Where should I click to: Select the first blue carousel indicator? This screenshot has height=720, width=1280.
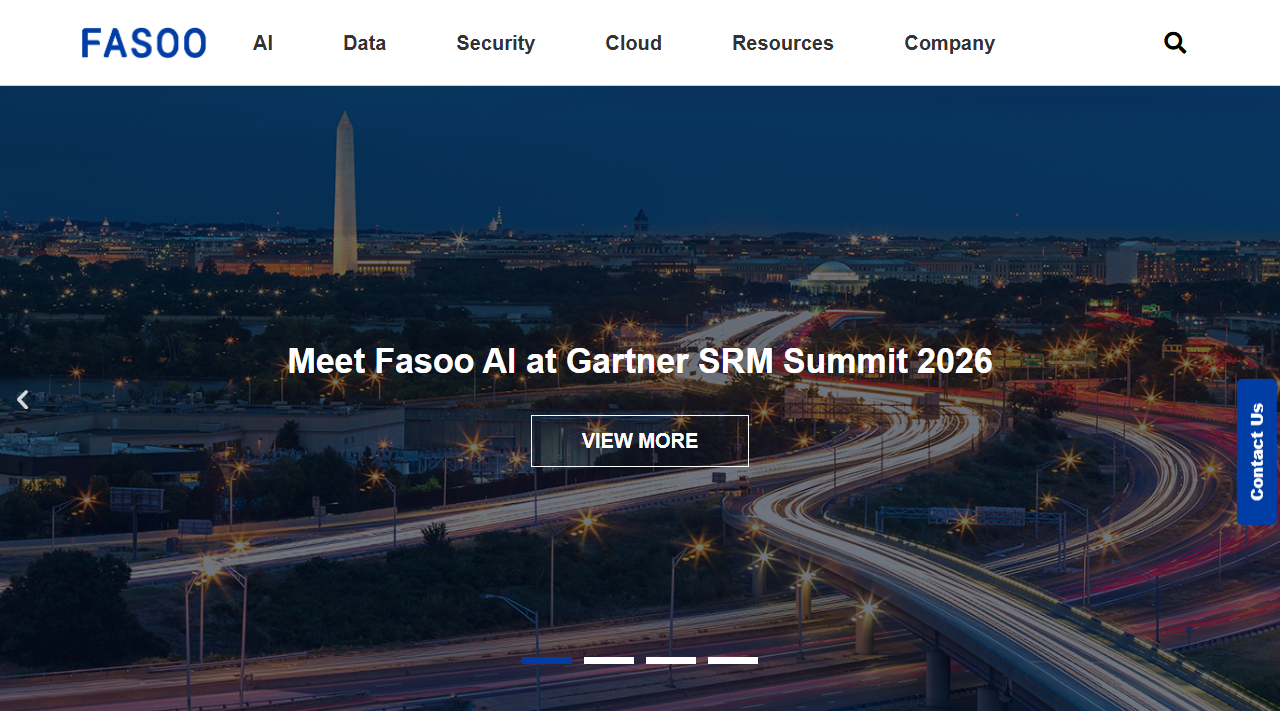click(x=547, y=660)
